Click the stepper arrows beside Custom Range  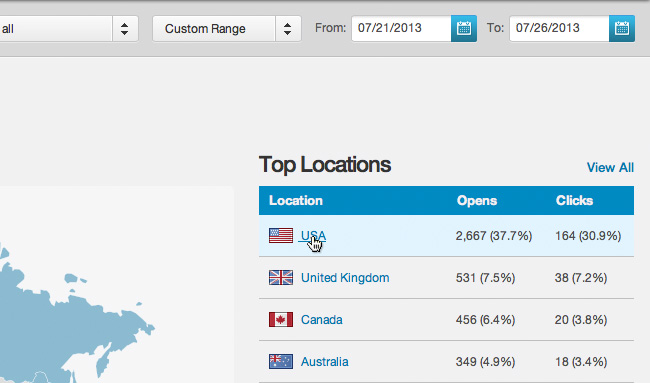coord(288,29)
